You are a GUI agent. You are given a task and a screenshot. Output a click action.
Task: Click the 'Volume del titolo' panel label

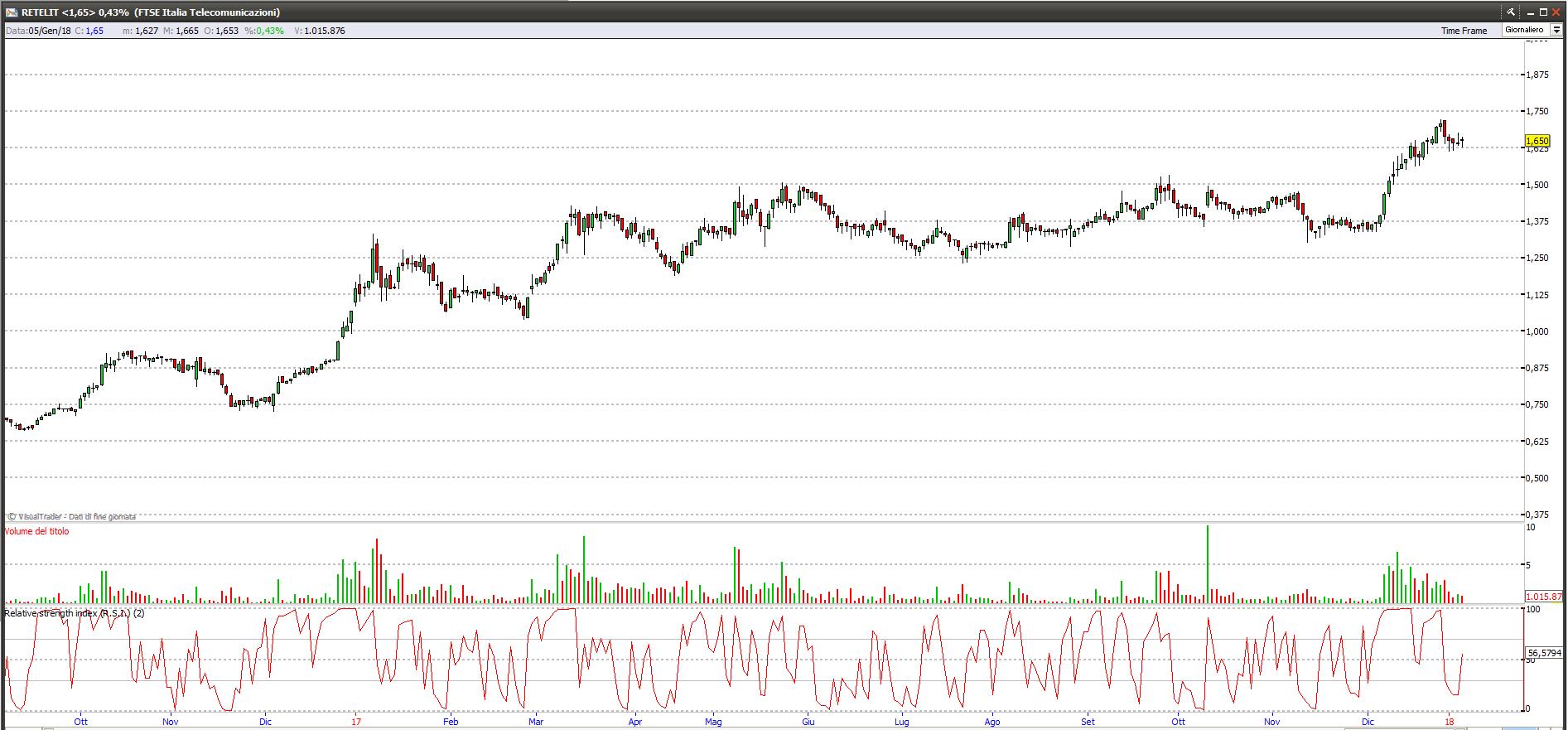37,531
